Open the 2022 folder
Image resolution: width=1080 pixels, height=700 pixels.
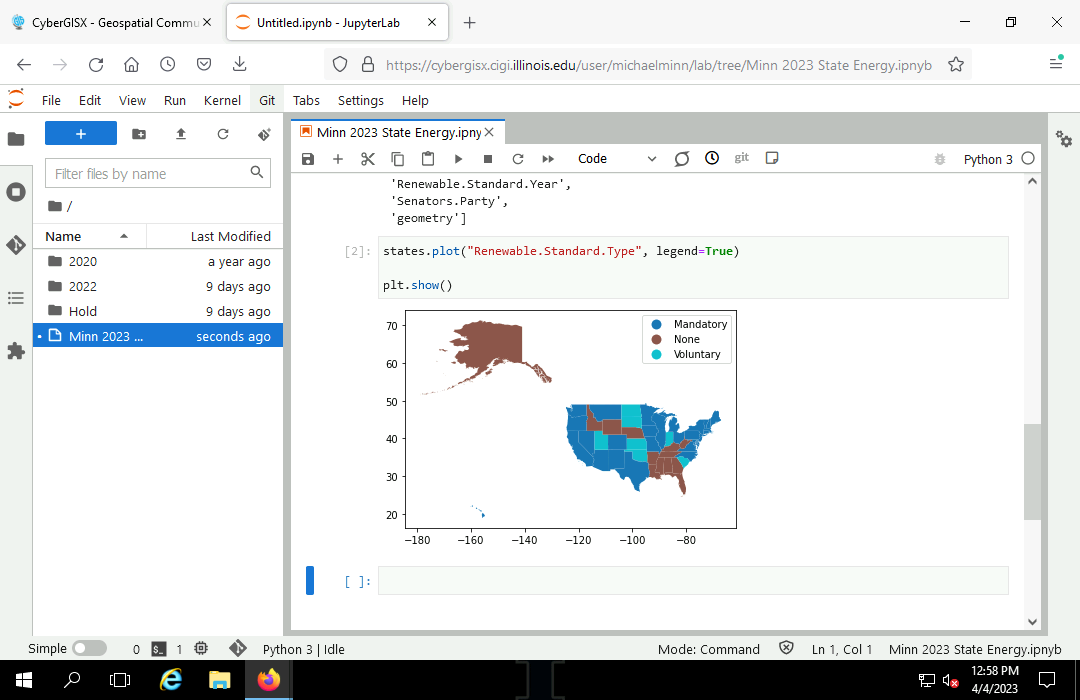[x=83, y=286]
